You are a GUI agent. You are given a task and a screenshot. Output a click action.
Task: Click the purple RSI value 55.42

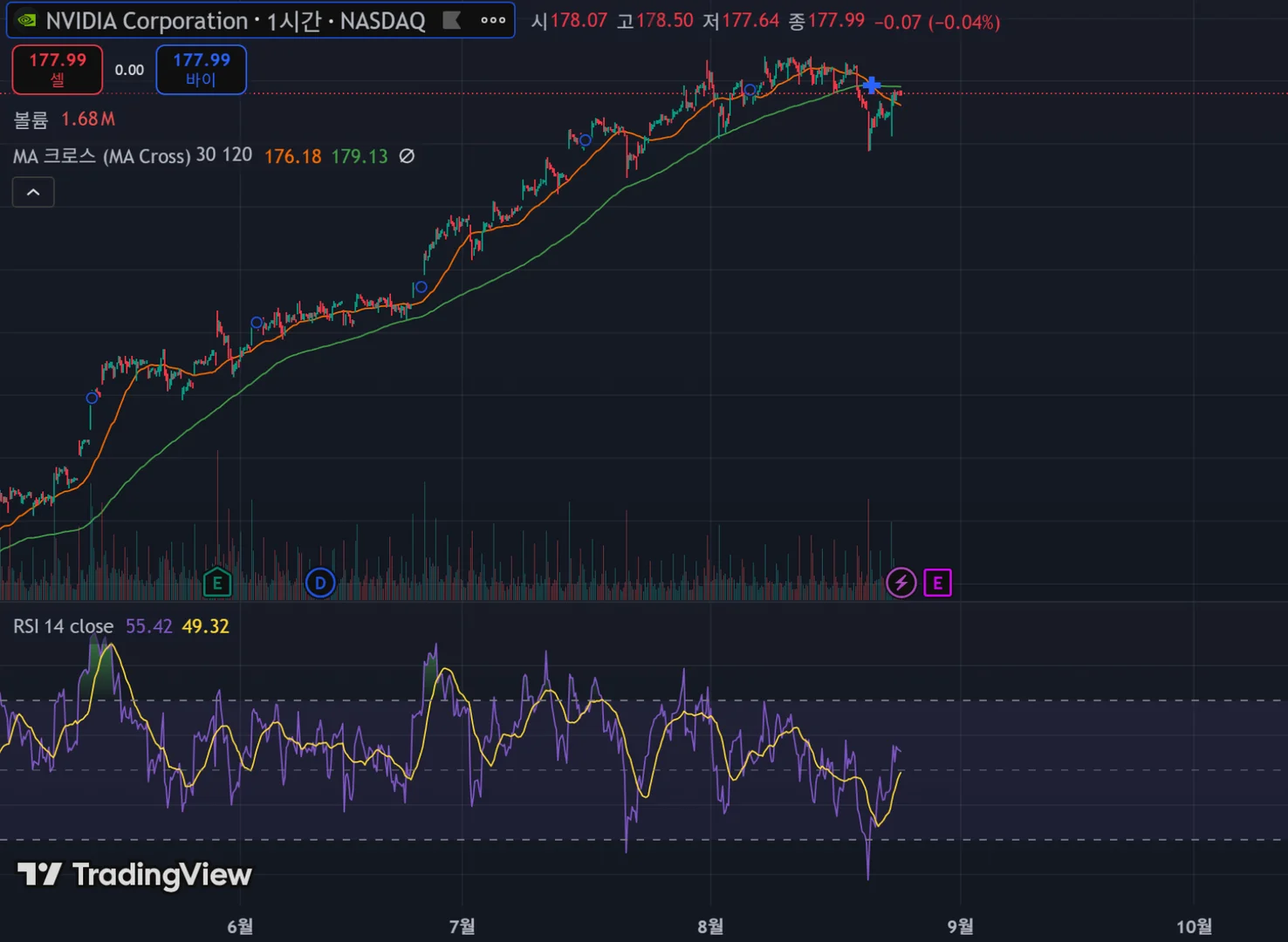tap(149, 626)
